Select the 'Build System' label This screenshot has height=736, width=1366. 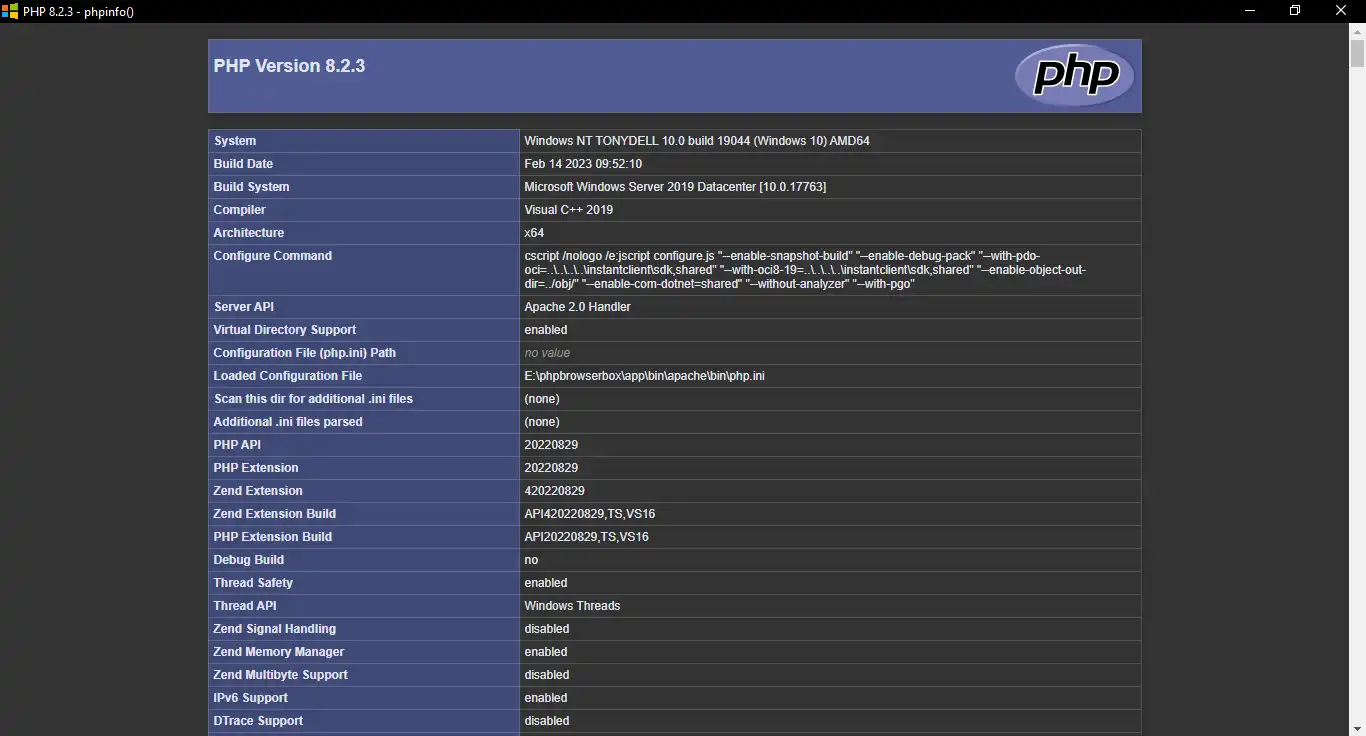click(251, 187)
